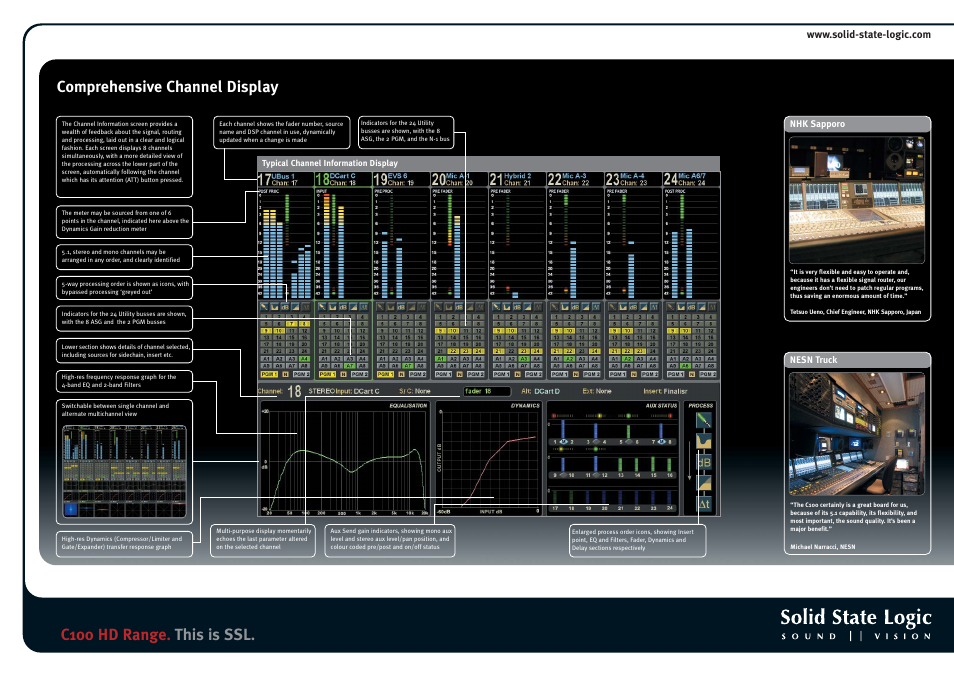The height and width of the screenshot is (675, 954).
Task: Toggle the A7 indicator on channel 19
Action: point(408,366)
